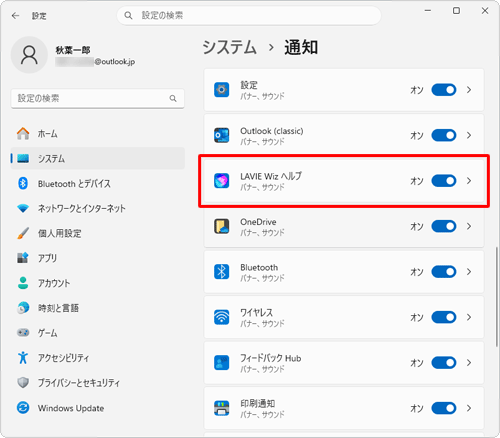
Task: Click the ホーム house icon
Action: (x=23, y=134)
